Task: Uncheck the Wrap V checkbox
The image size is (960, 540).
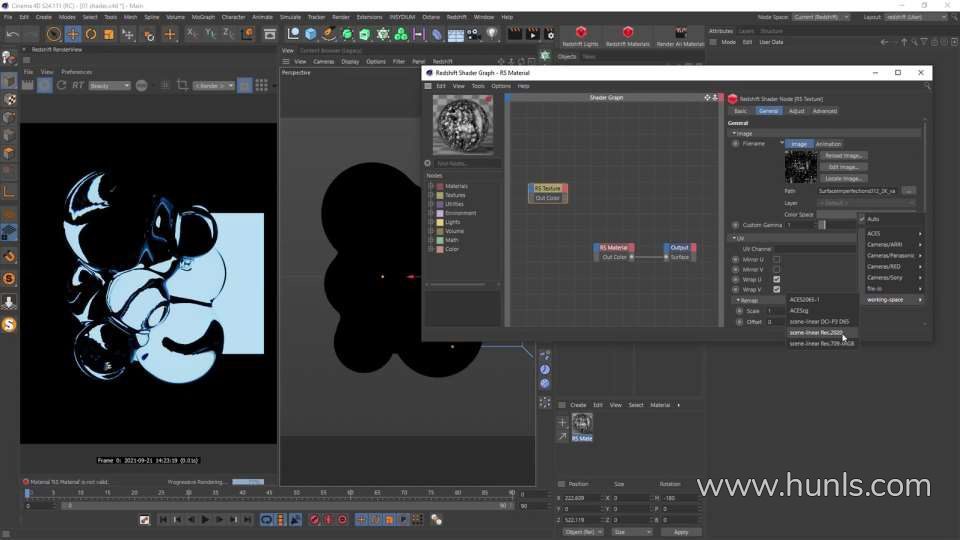Action: pos(776,289)
